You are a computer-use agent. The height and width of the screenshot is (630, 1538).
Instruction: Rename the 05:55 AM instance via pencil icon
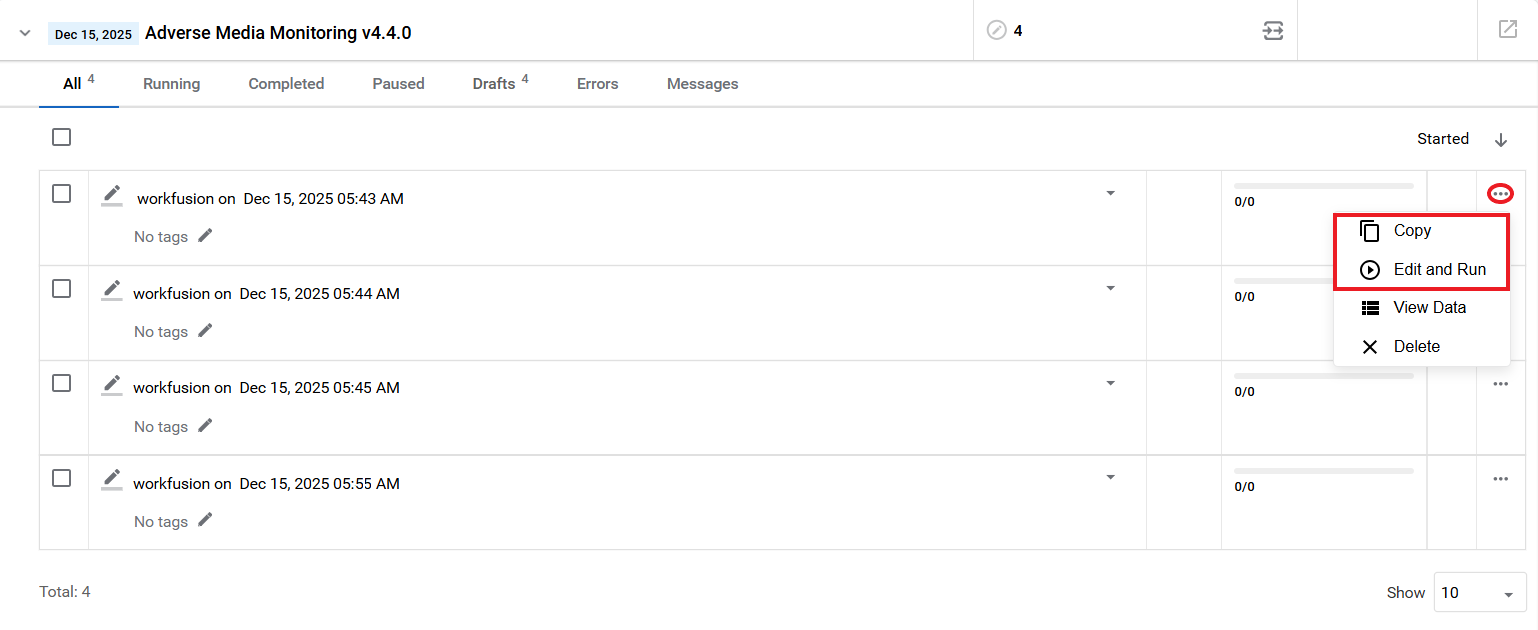[112, 480]
